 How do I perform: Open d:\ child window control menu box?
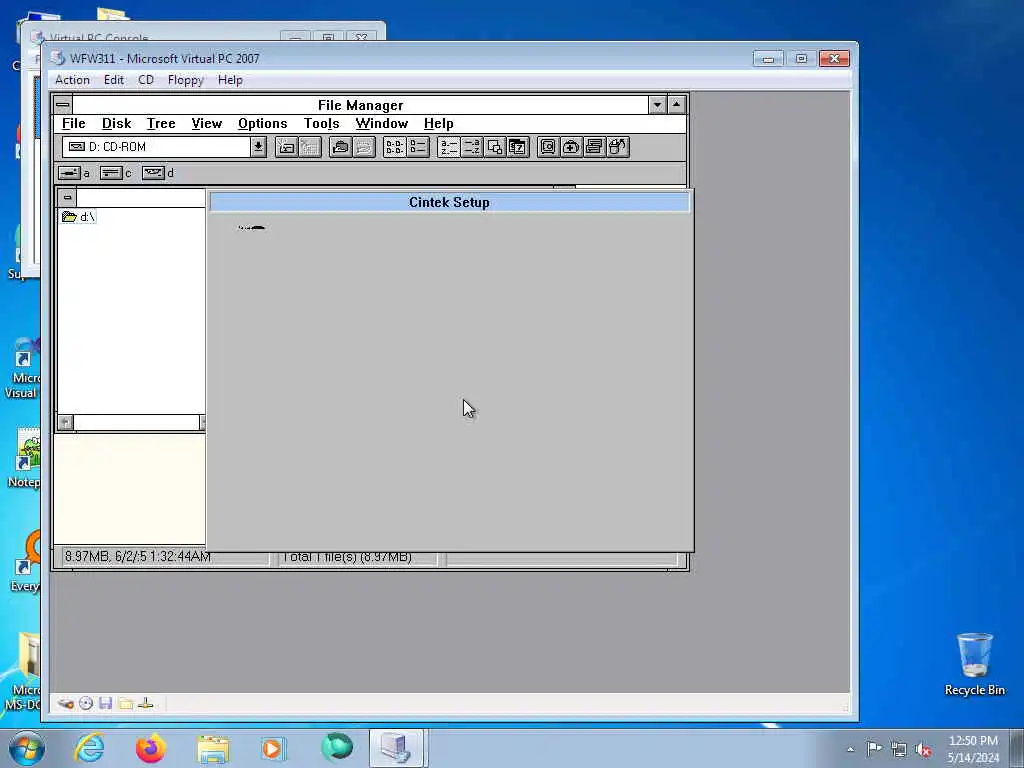67,197
